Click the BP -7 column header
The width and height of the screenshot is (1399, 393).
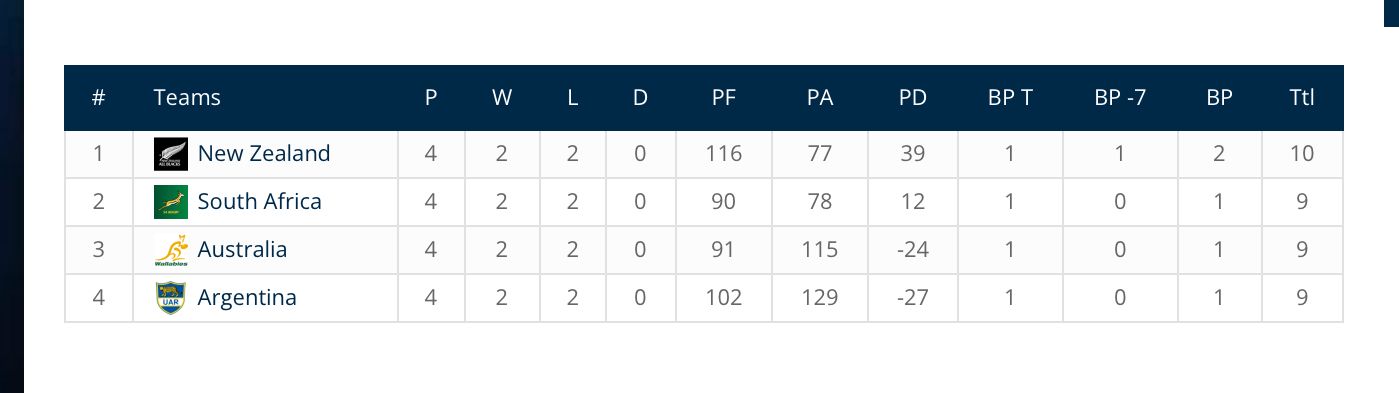(1120, 98)
